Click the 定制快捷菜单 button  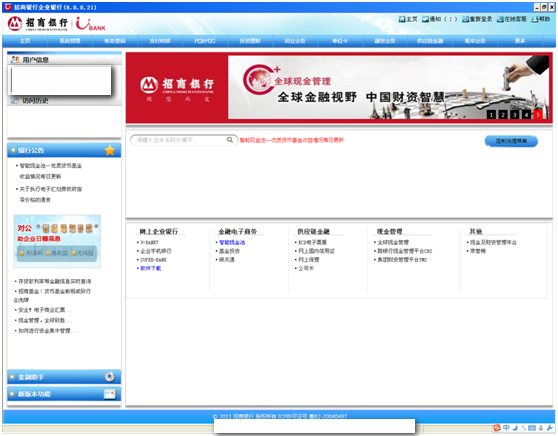pos(511,141)
